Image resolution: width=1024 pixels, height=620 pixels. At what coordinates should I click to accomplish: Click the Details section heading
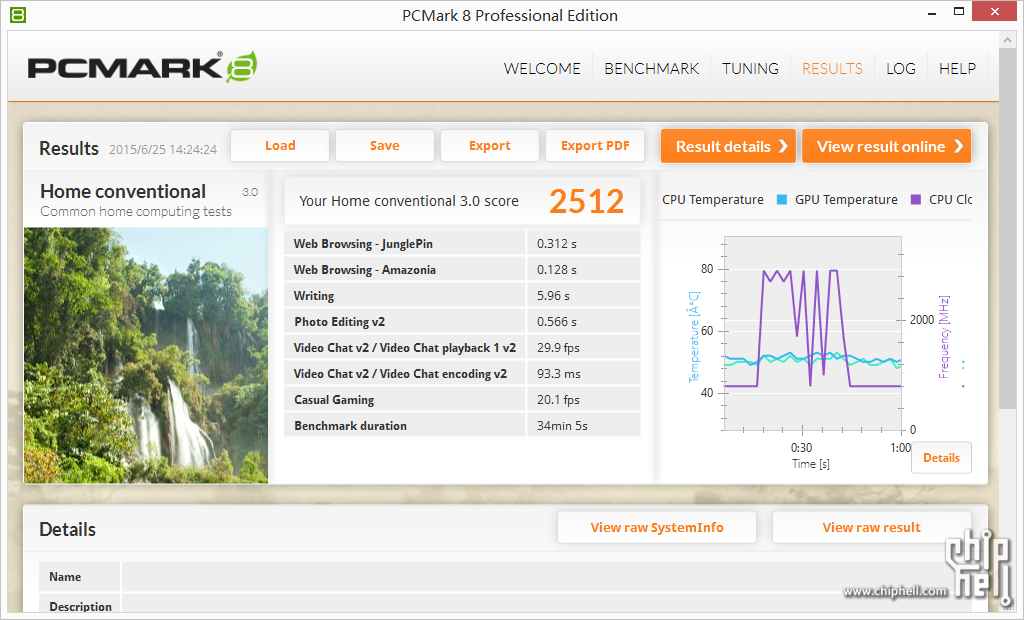[x=67, y=529]
